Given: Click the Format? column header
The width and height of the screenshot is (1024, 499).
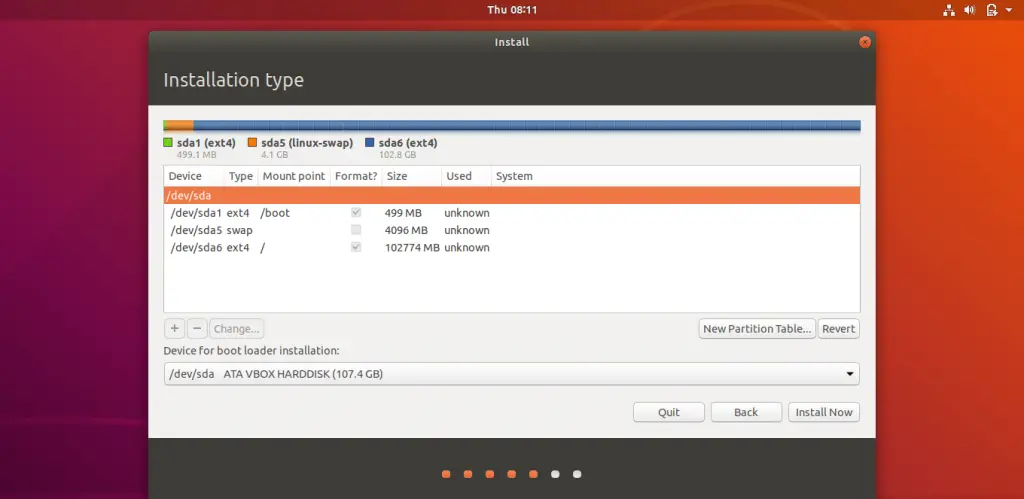Looking at the screenshot, I should (356, 176).
